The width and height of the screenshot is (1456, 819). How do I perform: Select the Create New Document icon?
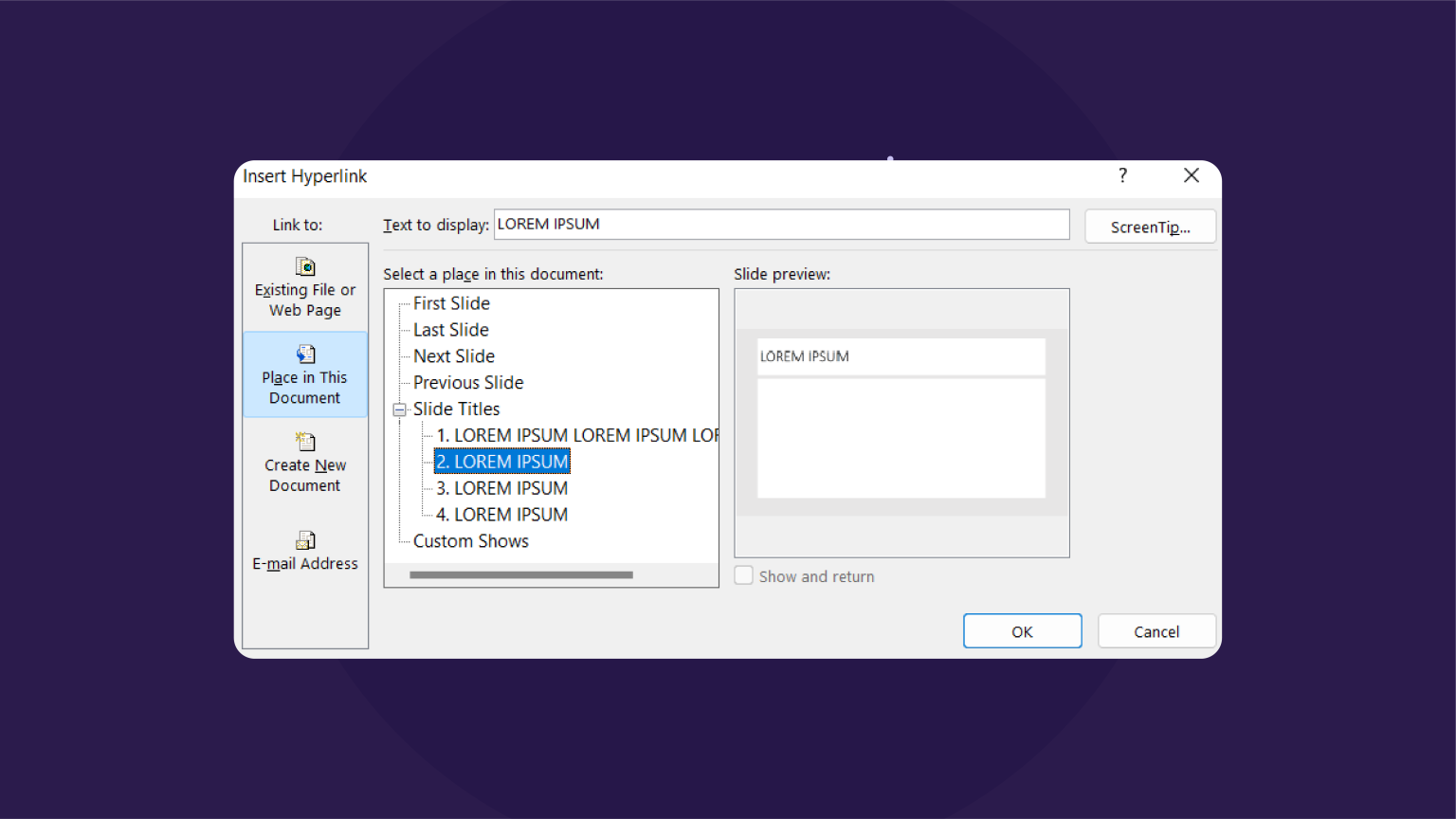pos(304,441)
